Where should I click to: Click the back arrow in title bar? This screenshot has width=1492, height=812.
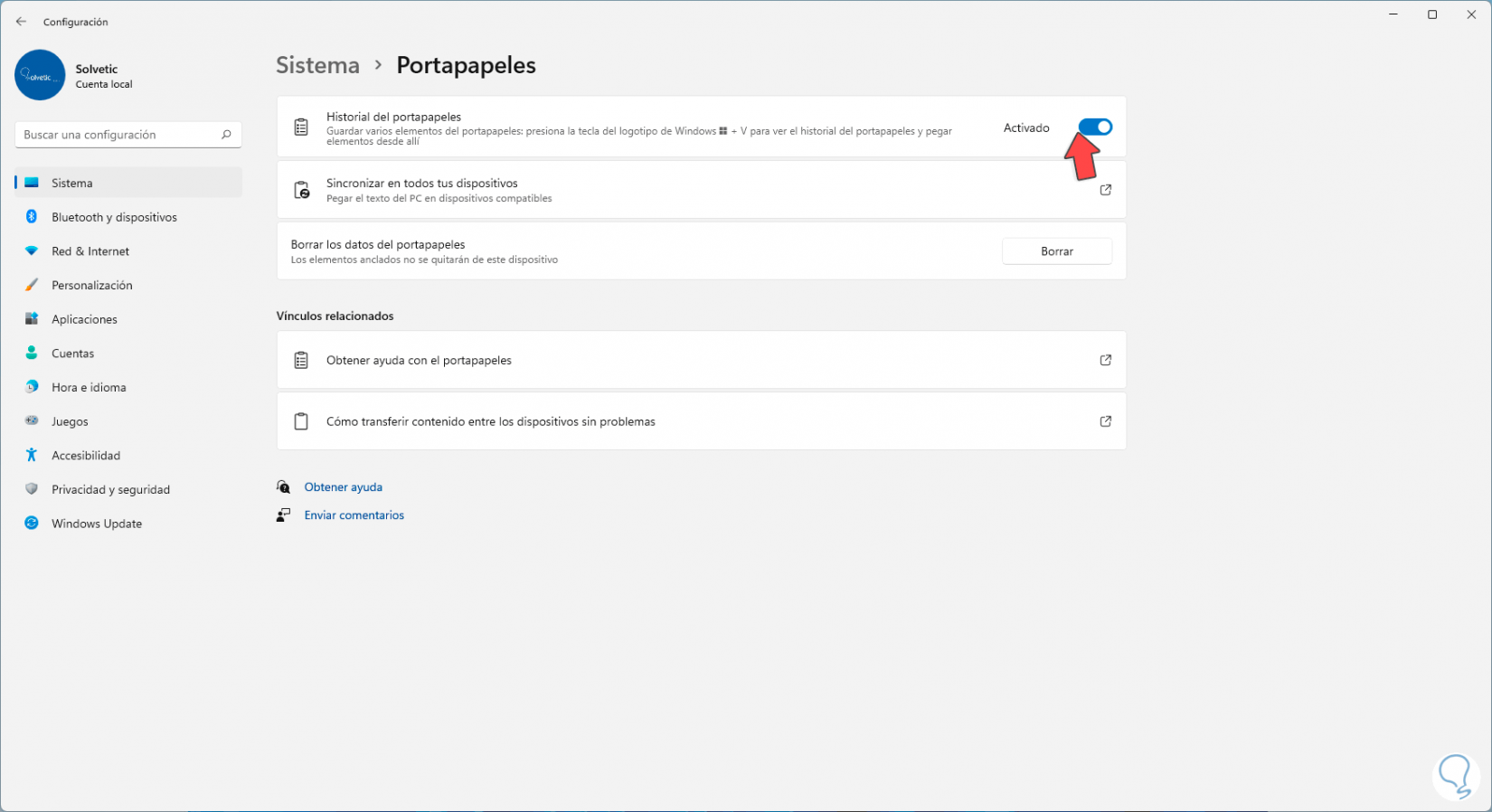pyautogui.click(x=21, y=22)
